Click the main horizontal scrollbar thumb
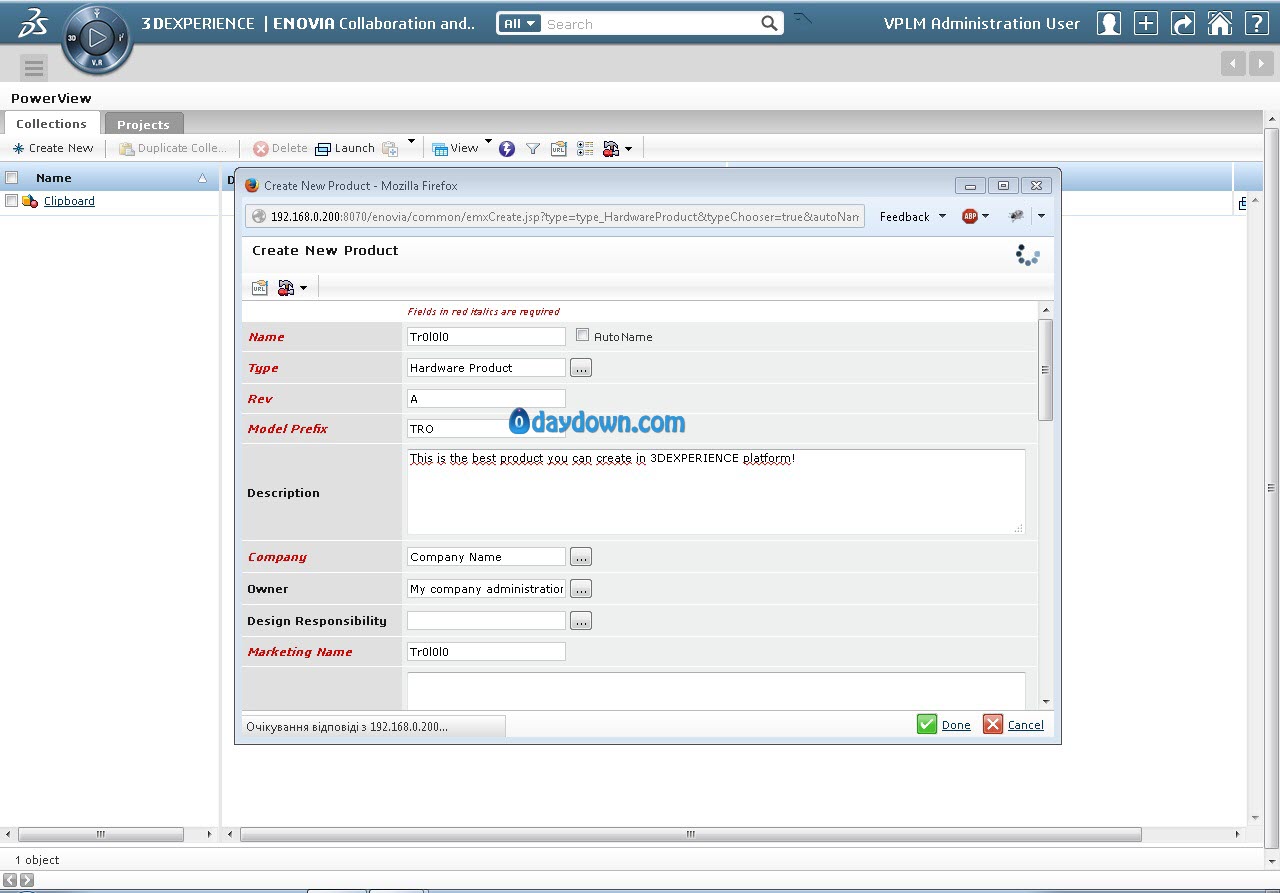Image resolution: width=1280 pixels, height=893 pixels. tap(691, 834)
